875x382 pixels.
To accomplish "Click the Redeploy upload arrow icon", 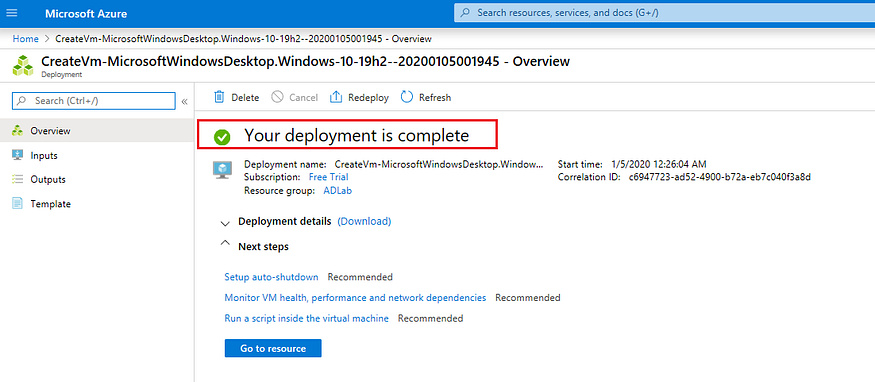I will pyautogui.click(x=336, y=97).
